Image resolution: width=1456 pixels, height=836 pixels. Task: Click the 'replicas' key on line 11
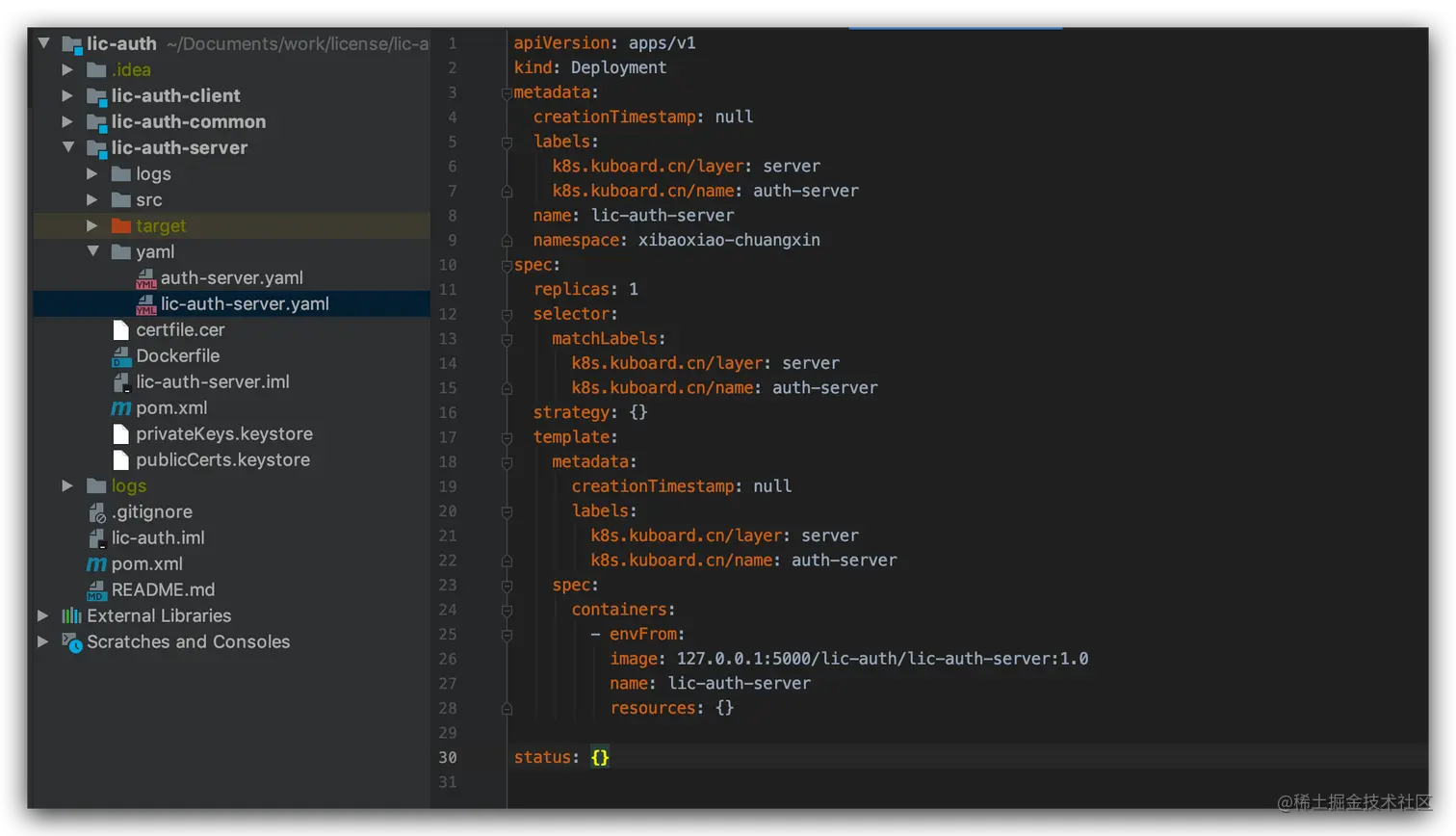[571, 289]
